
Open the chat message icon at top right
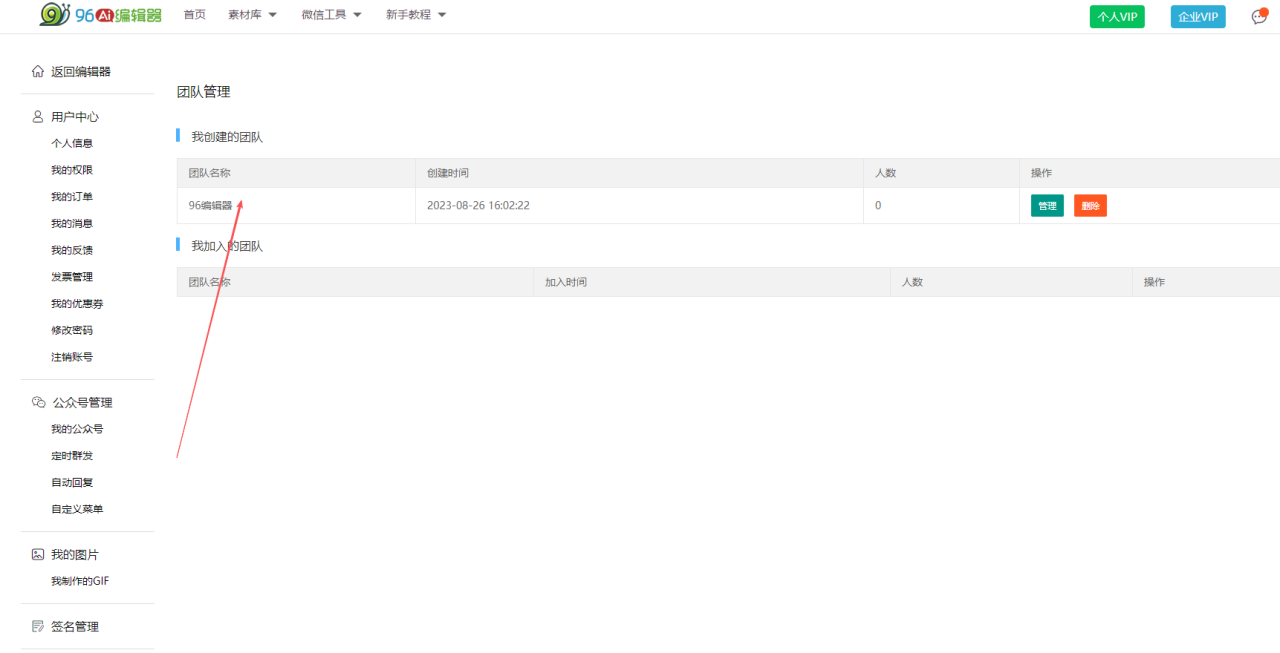(x=1259, y=16)
